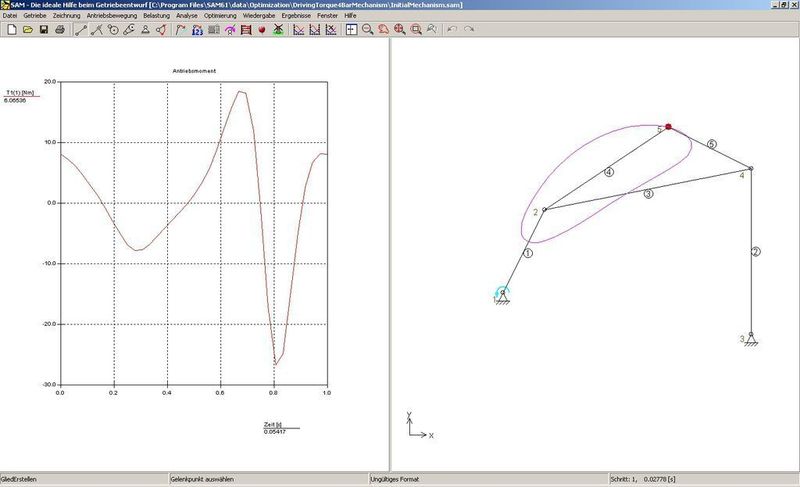This screenshot has height=487, width=800.
Task: Click the 123 numbering toolbar icon
Action: (197, 30)
